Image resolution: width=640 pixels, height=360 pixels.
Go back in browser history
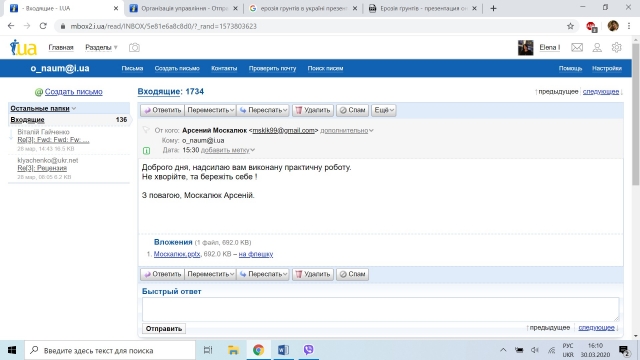point(11,26)
